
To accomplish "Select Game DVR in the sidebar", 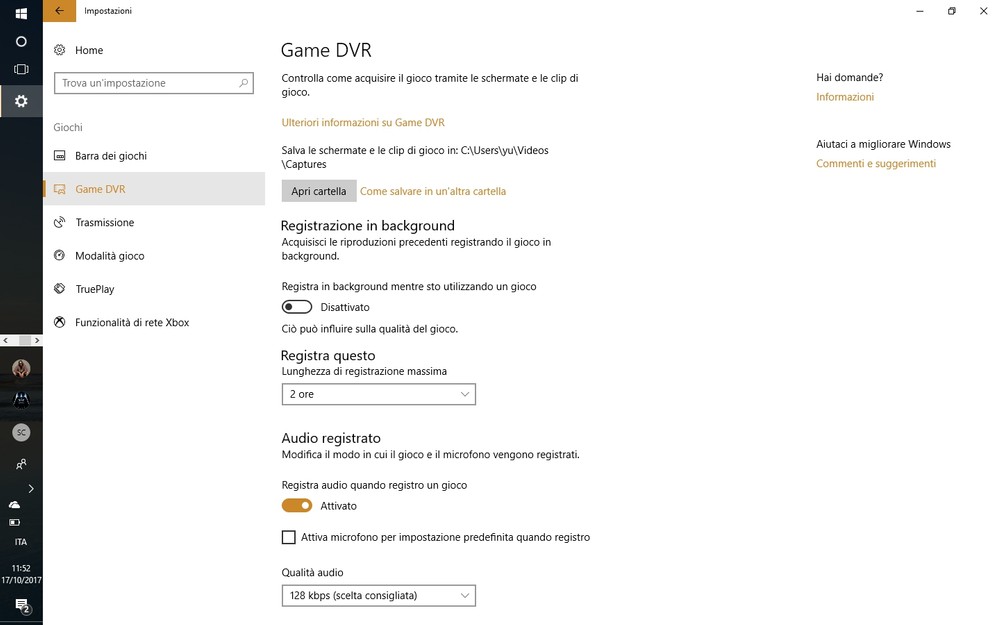I will click(100, 189).
